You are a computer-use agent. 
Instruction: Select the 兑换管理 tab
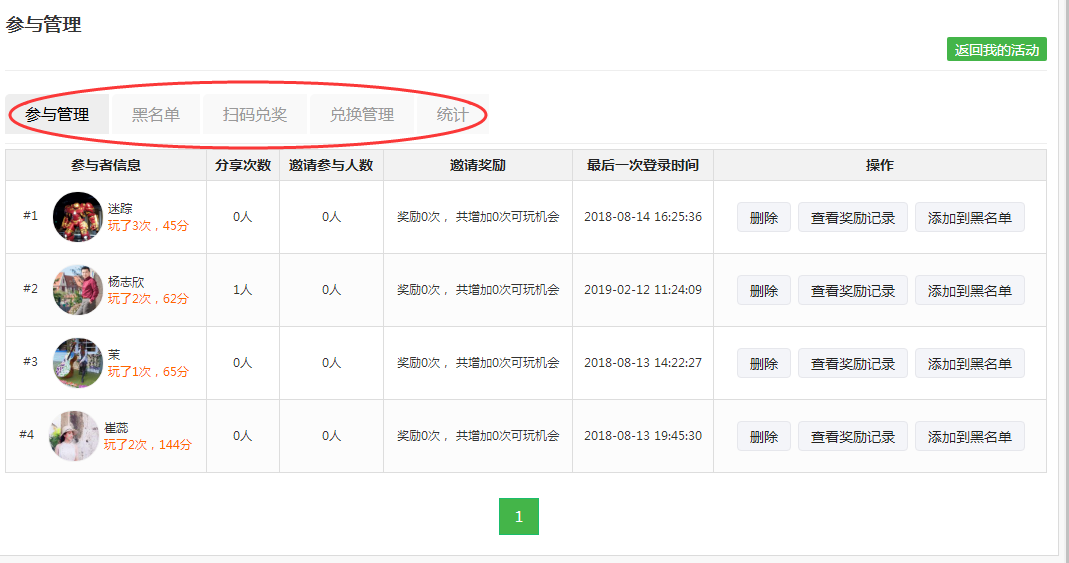tap(362, 115)
